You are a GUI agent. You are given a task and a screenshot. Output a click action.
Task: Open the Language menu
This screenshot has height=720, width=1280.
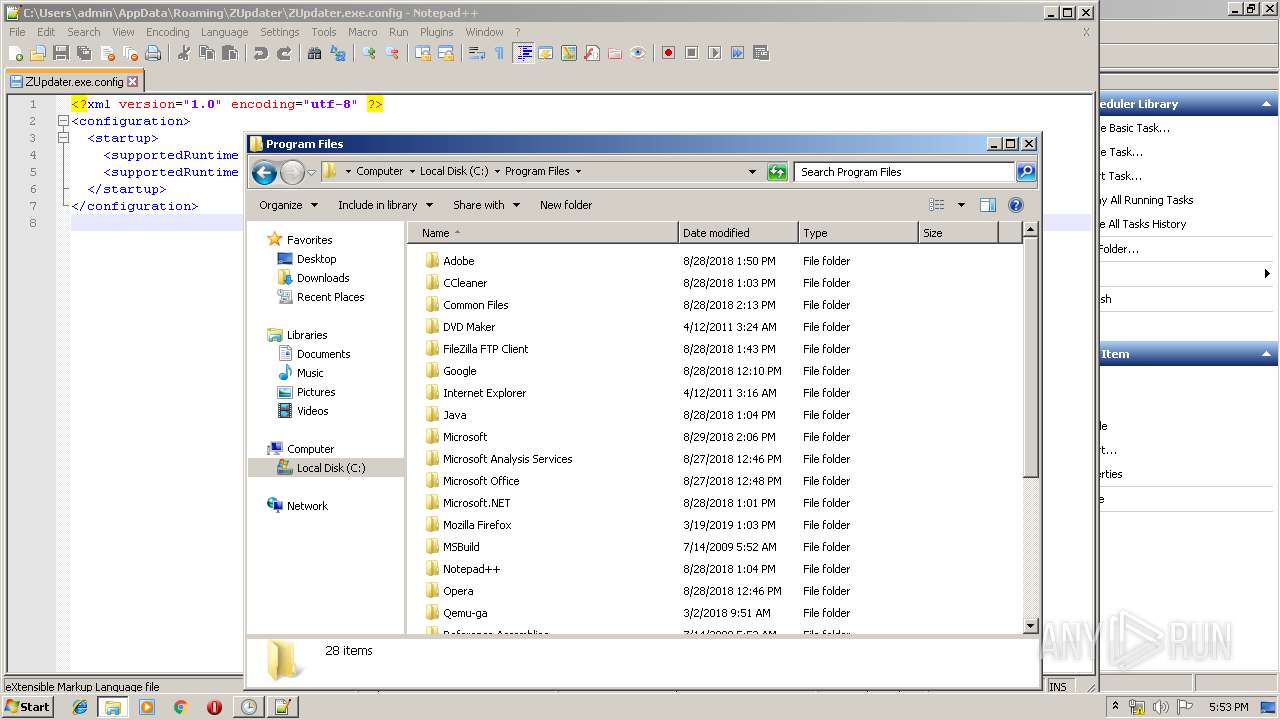pyautogui.click(x=224, y=32)
